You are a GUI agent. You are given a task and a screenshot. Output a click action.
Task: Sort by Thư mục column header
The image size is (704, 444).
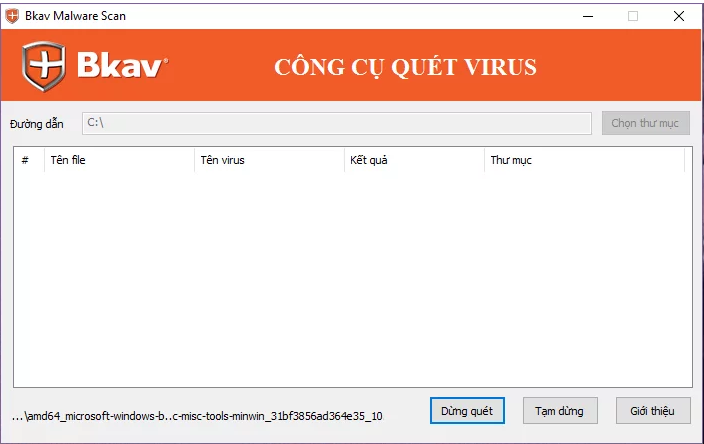[x=585, y=160]
